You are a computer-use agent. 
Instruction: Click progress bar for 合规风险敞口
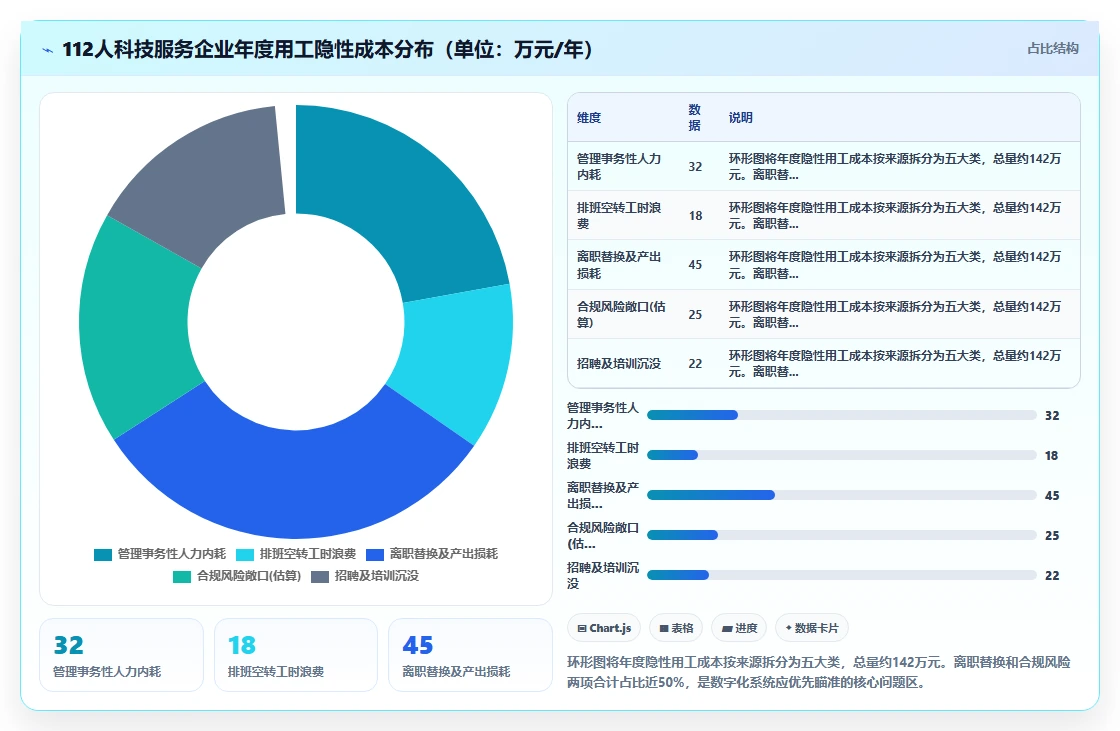tap(841, 535)
